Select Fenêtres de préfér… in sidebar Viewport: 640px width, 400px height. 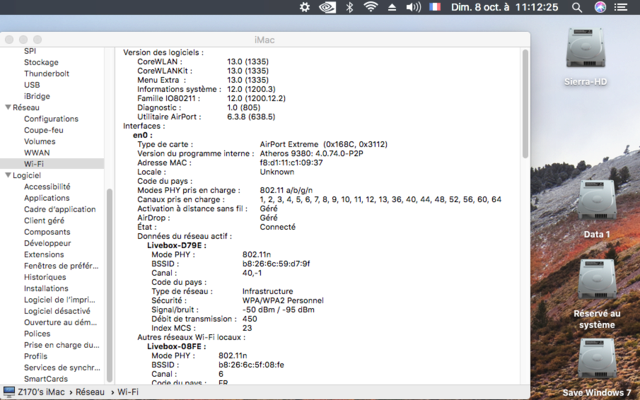coord(61,266)
